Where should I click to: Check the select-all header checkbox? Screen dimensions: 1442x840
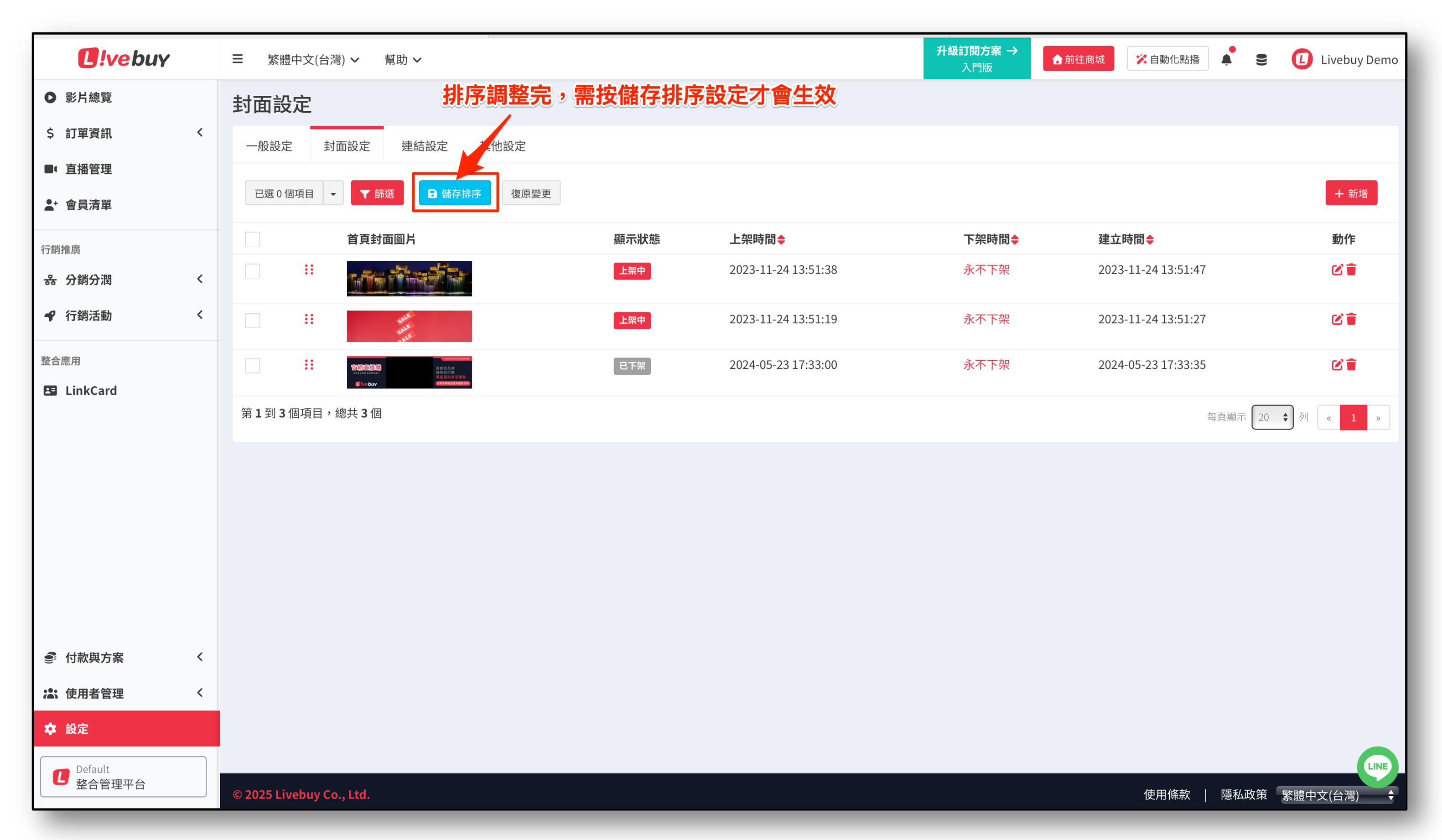tap(252, 239)
